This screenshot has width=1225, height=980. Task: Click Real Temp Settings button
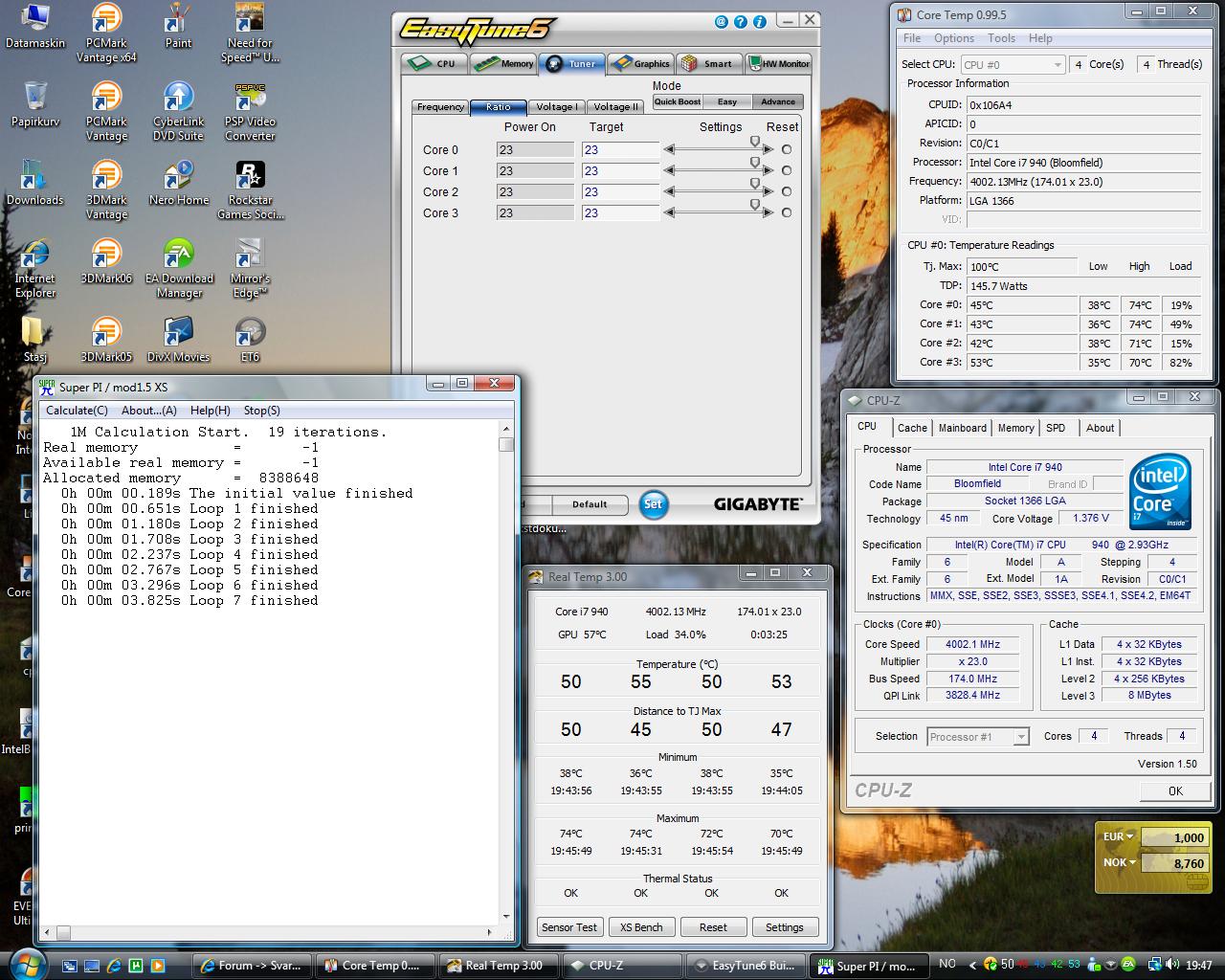785,927
